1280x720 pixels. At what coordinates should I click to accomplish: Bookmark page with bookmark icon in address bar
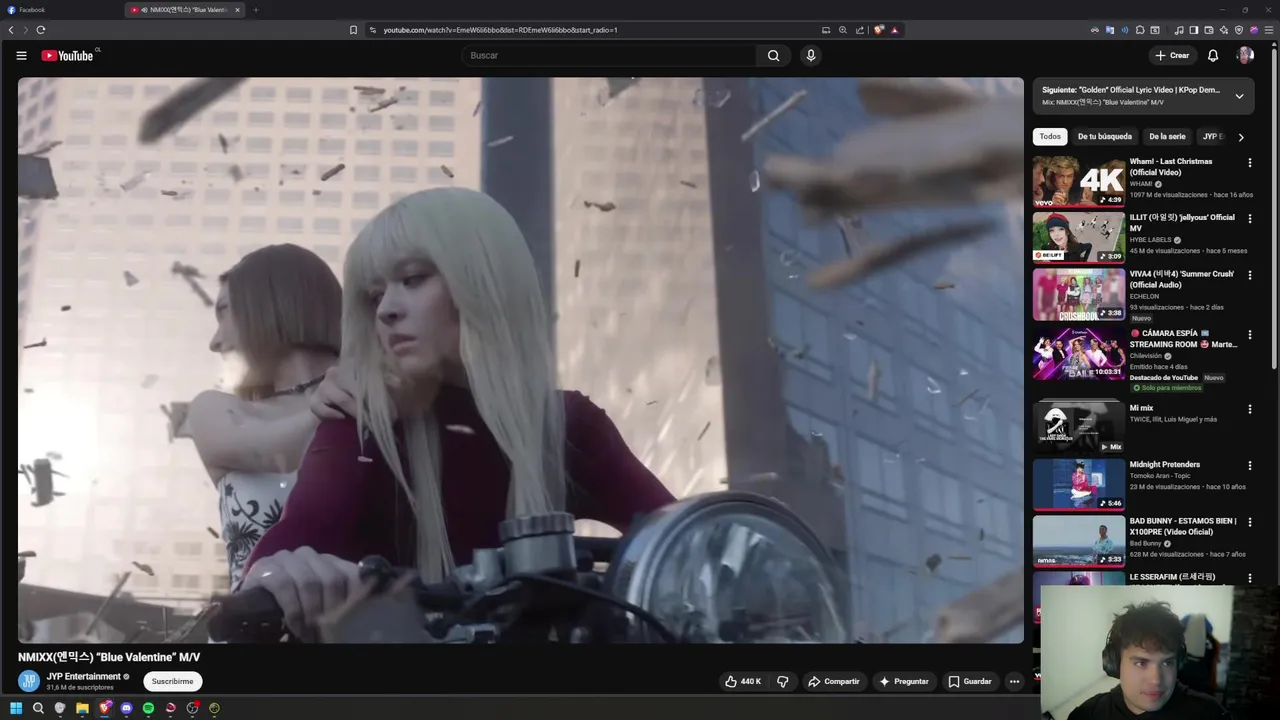(x=353, y=30)
